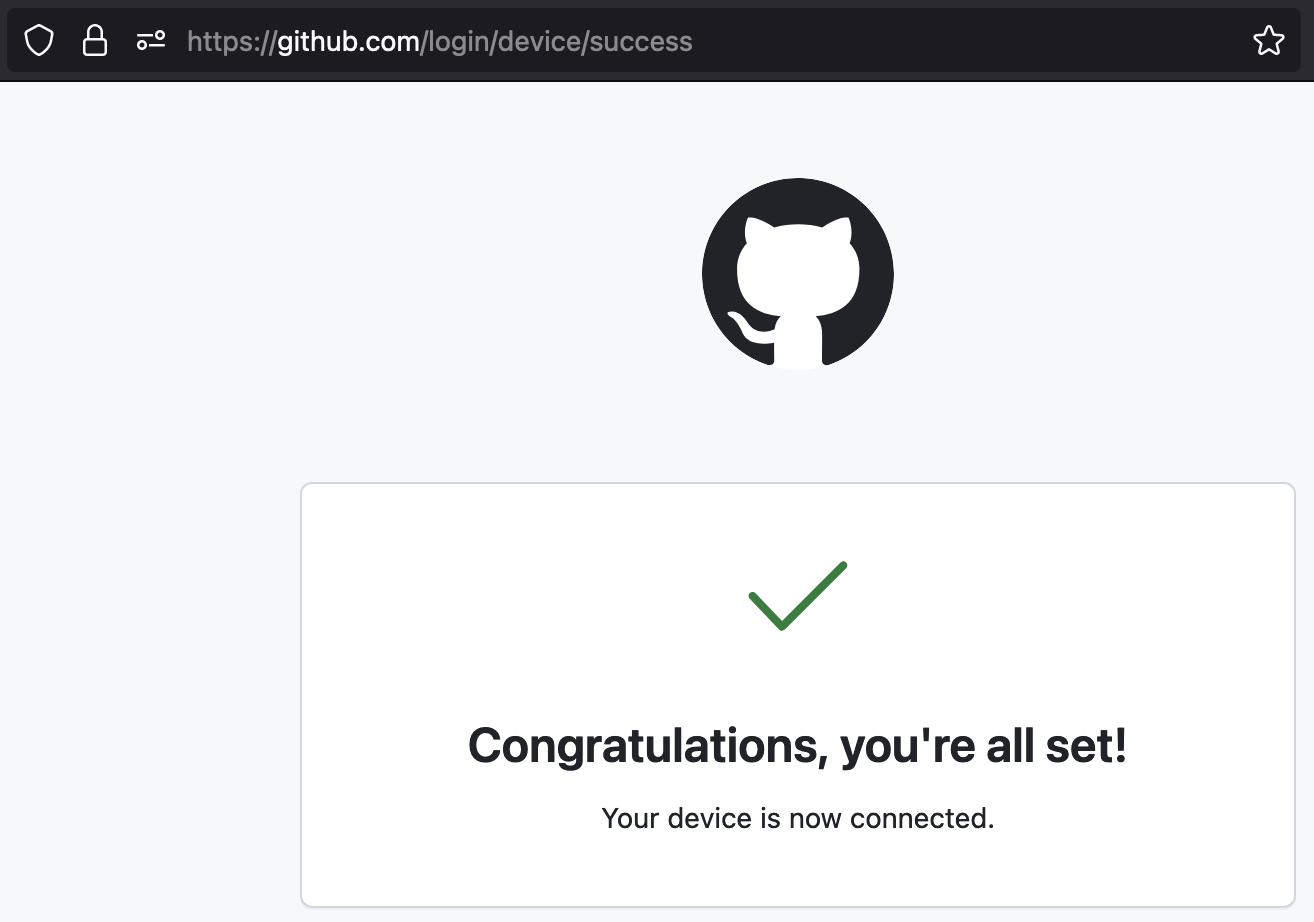
Task: Click the green success checkmark
Action: tap(797, 596)
